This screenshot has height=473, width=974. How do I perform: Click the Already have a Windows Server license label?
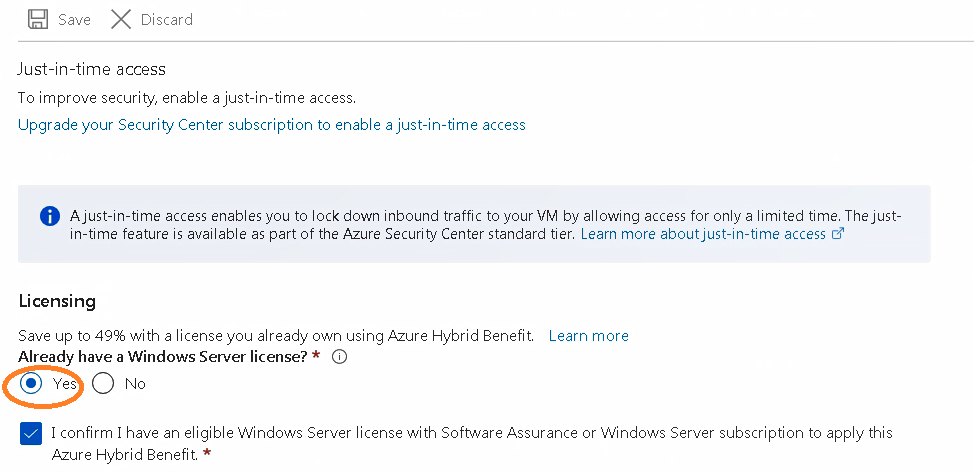pos(163,357)
